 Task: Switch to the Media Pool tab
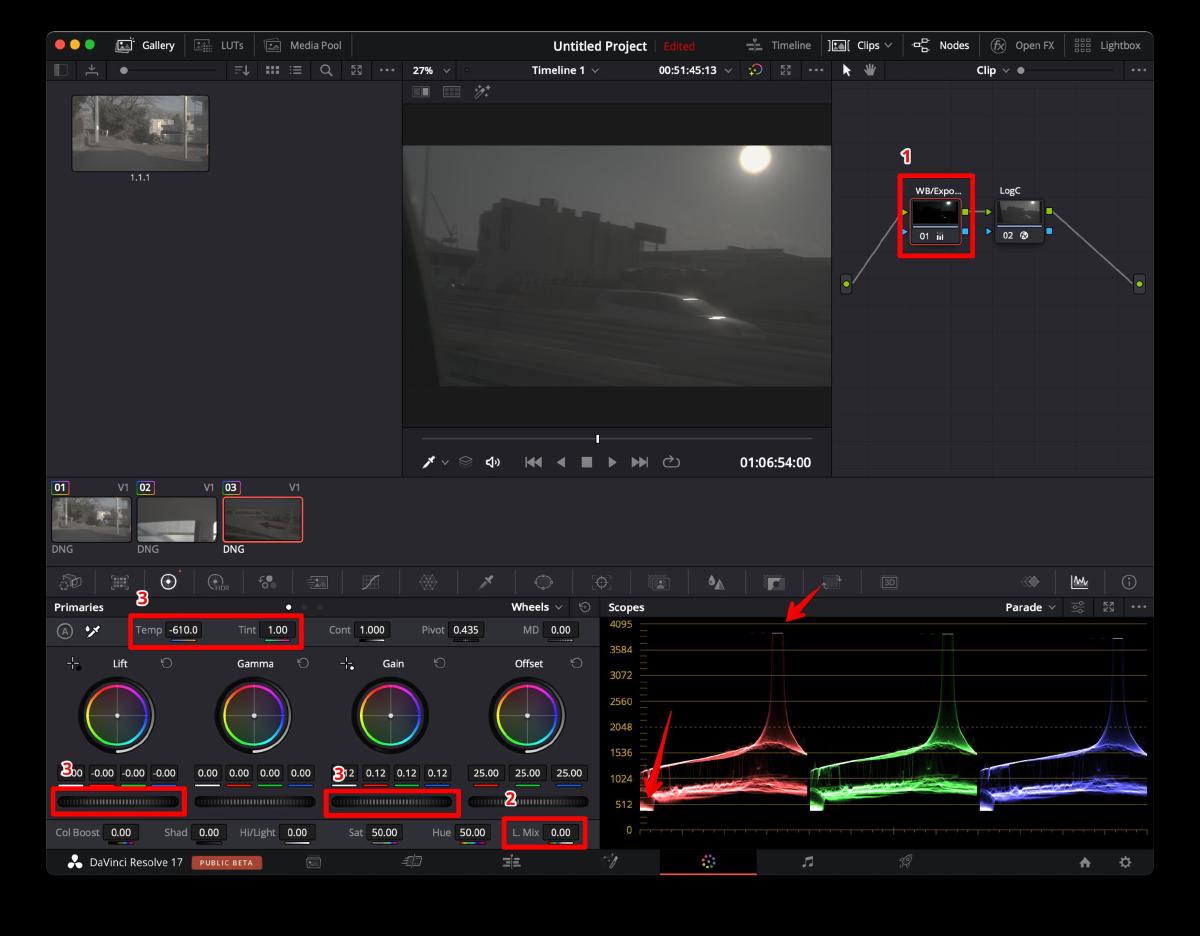pyautogui.click(x=303, y=45)
